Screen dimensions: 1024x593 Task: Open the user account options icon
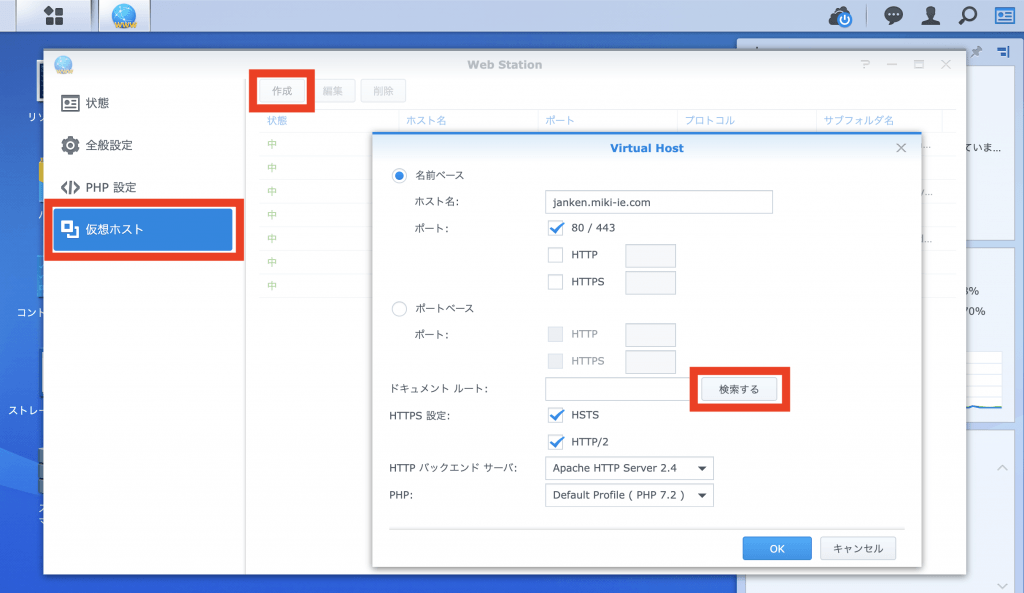pos(930,16)
